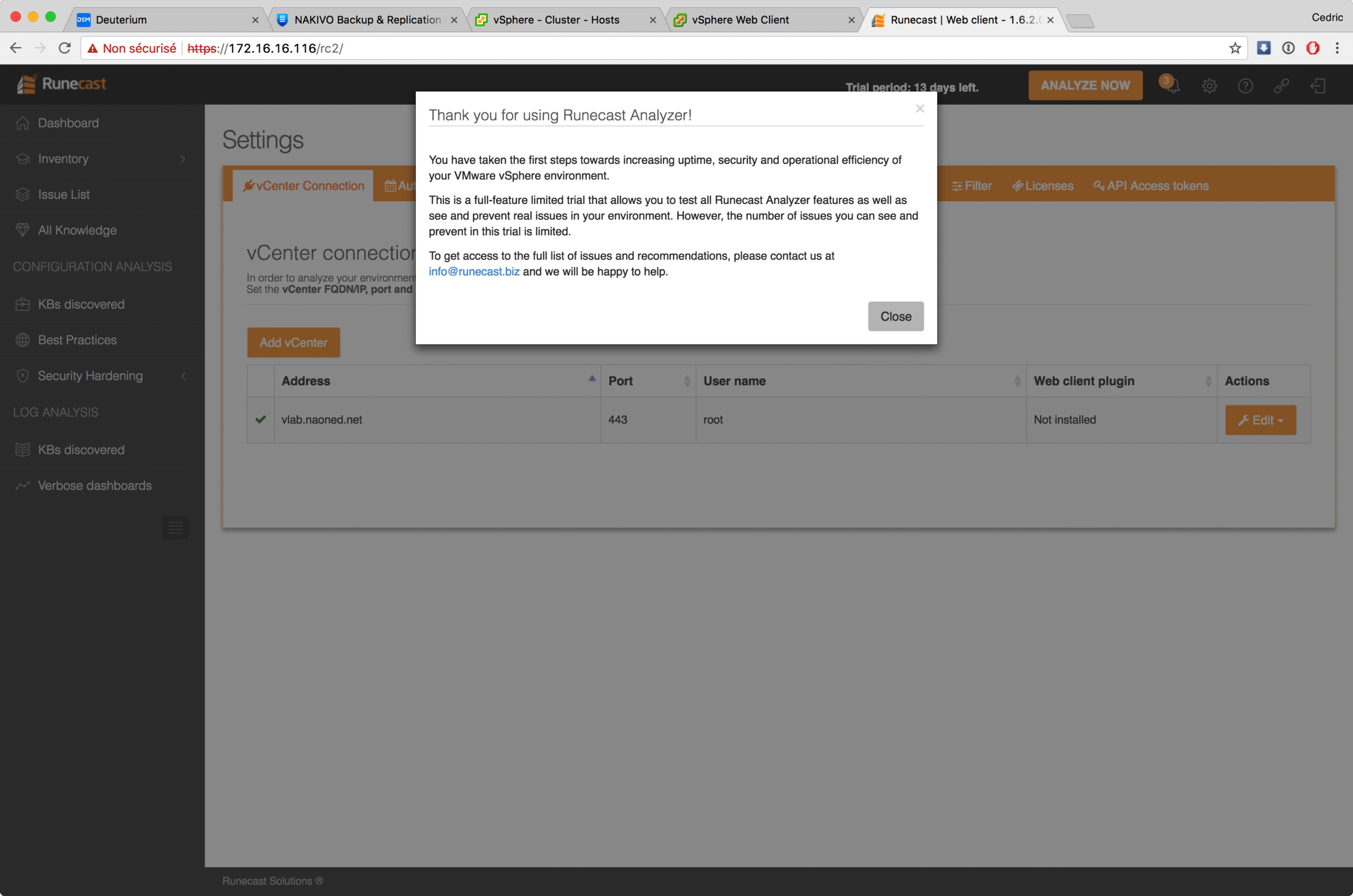The width and height of the screenshot is (1353, 896).
Task: Click the link chain icon in header
Action: [1281, 86]
